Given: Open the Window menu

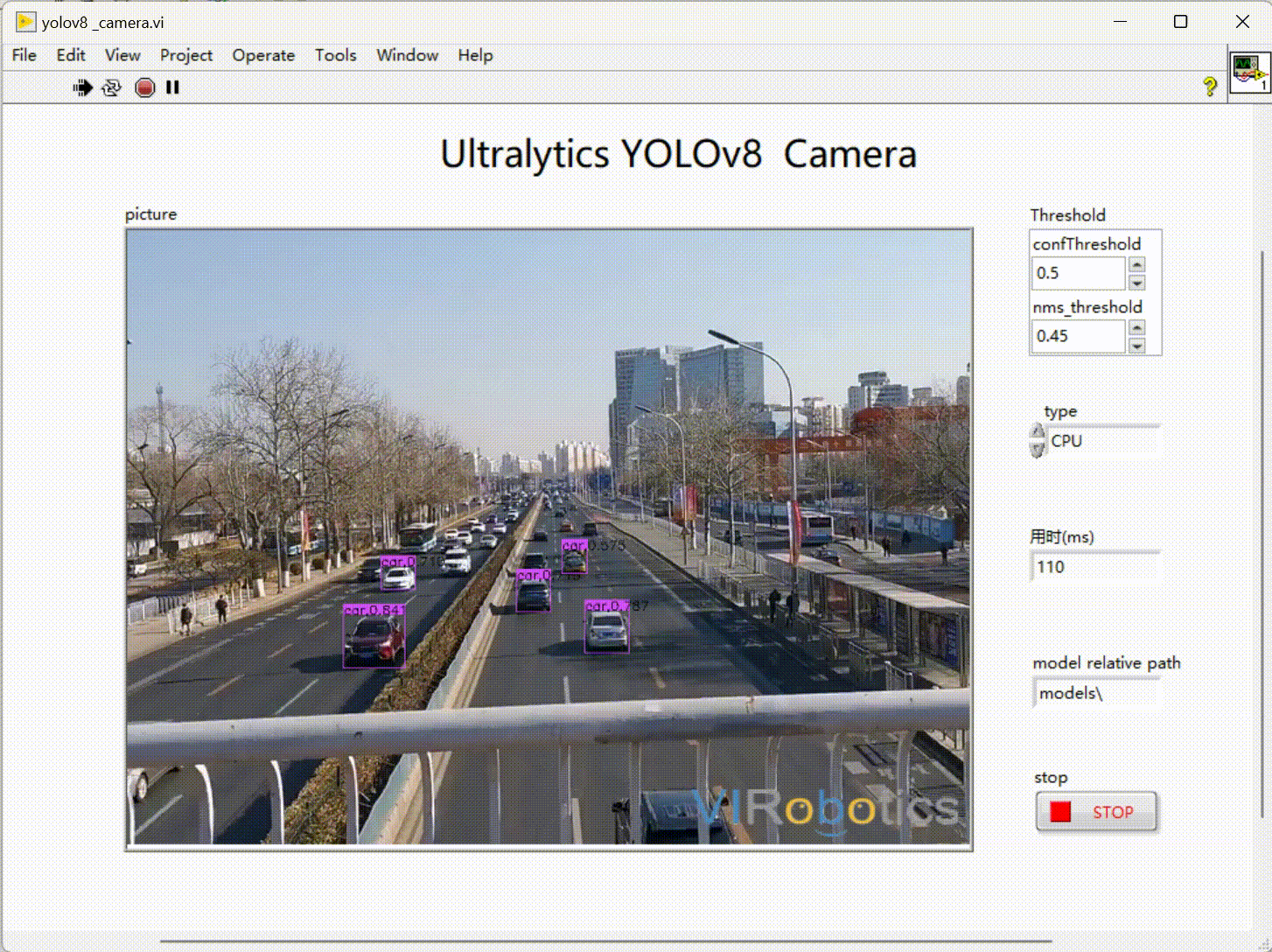Looking at the screenshot, I should (407, 55).
